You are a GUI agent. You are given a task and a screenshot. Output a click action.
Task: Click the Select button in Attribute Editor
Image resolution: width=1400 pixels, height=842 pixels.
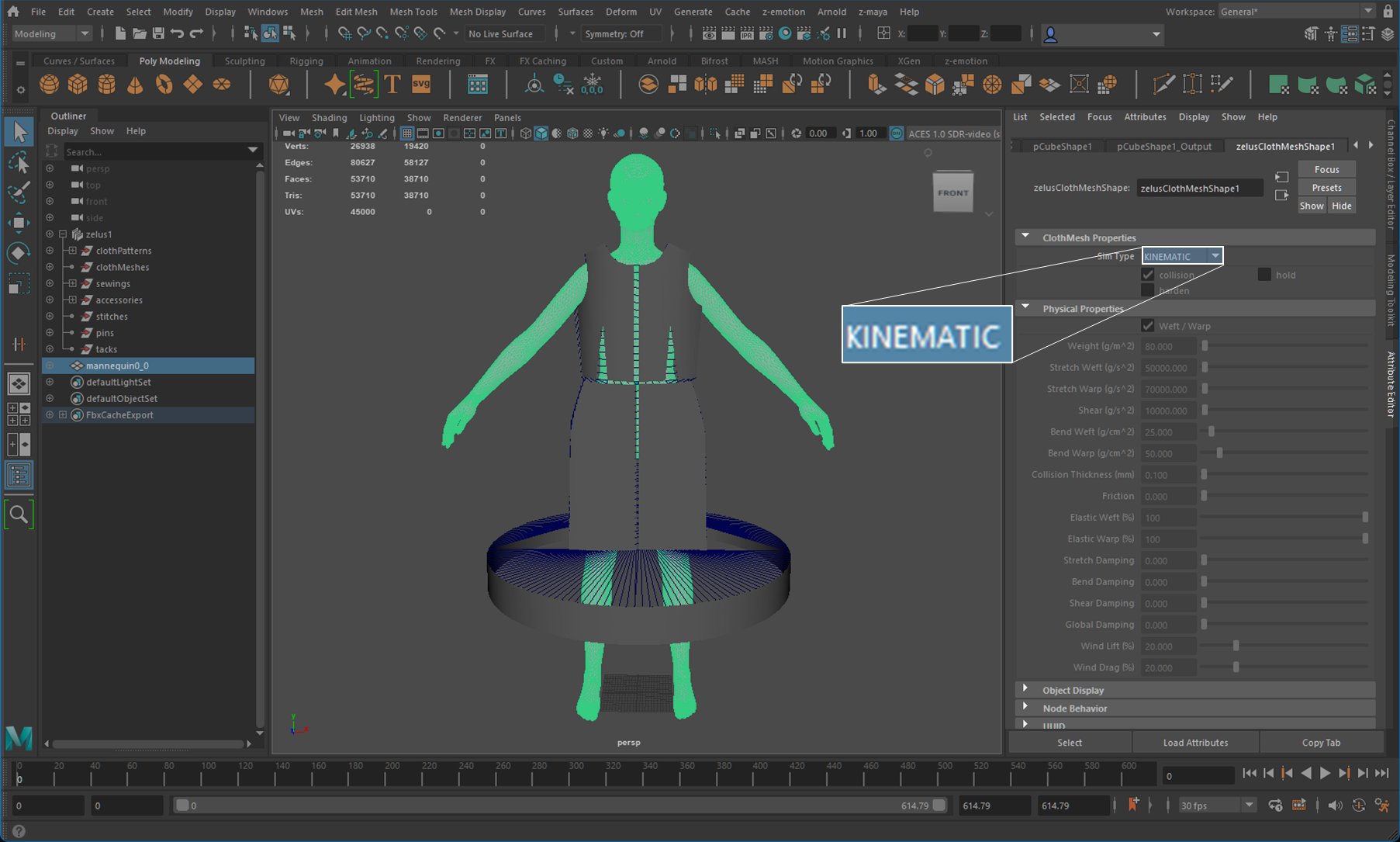pyautogui.click(x=1070, y=743)
